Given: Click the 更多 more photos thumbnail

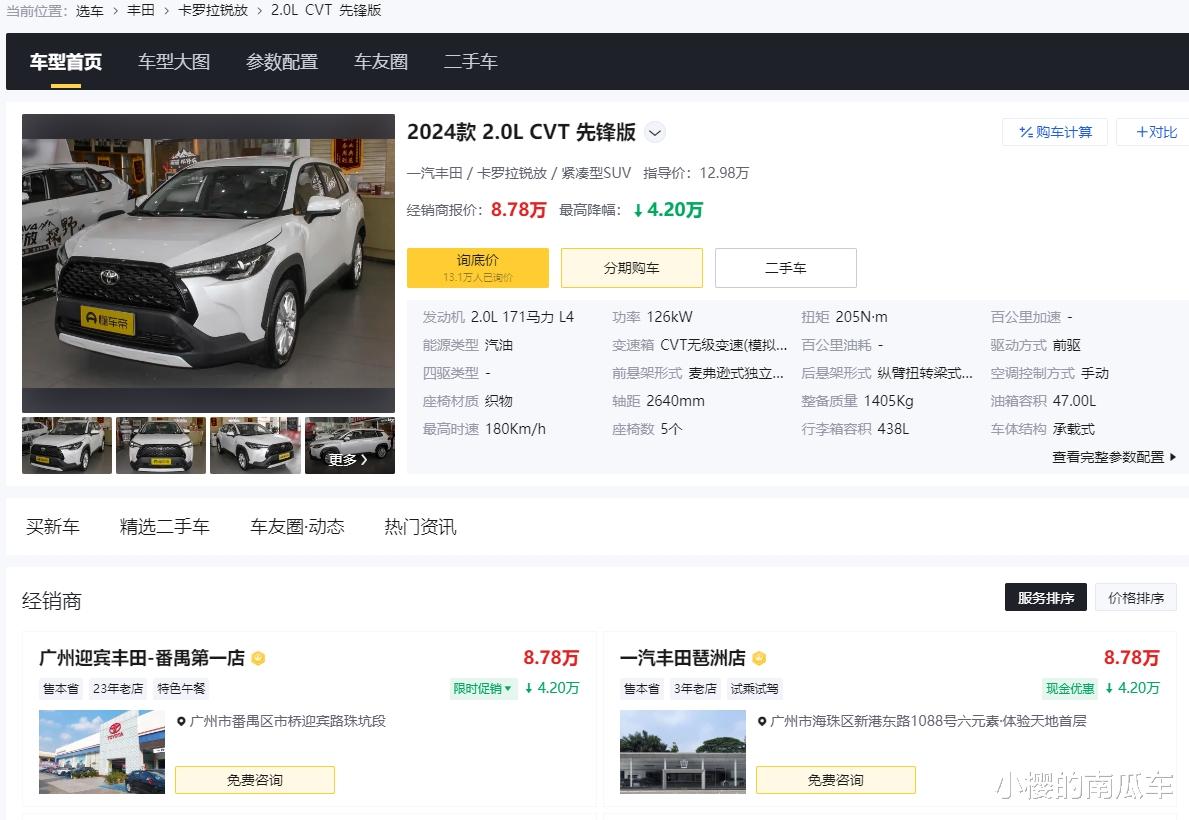Looking at the screenshot, I should [350, 445].
